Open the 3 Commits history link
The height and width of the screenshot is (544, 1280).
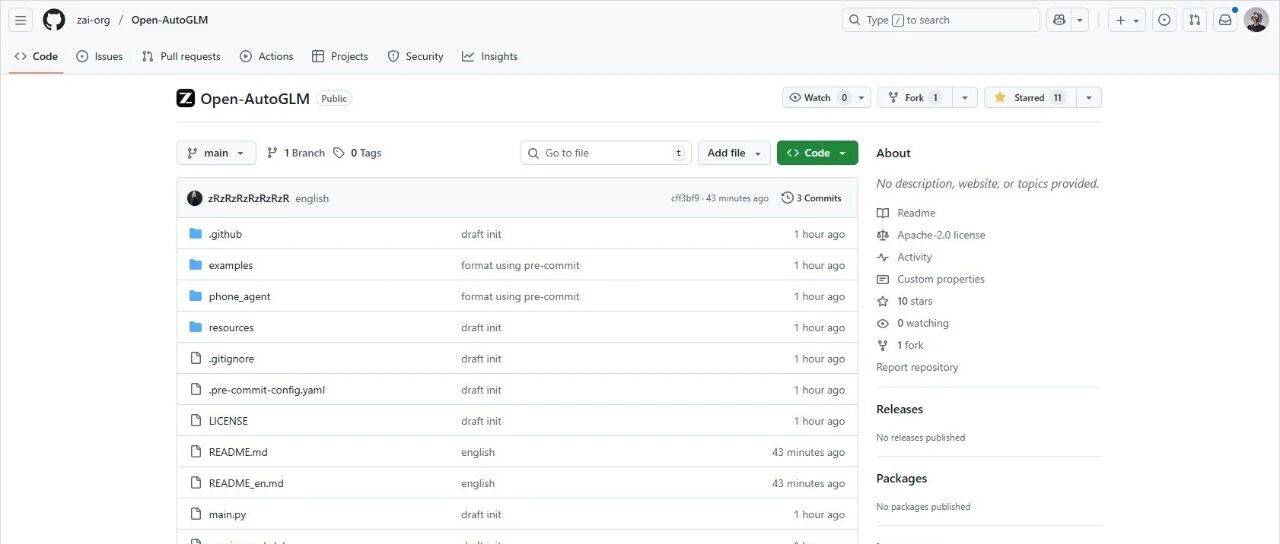coord(811,198)
